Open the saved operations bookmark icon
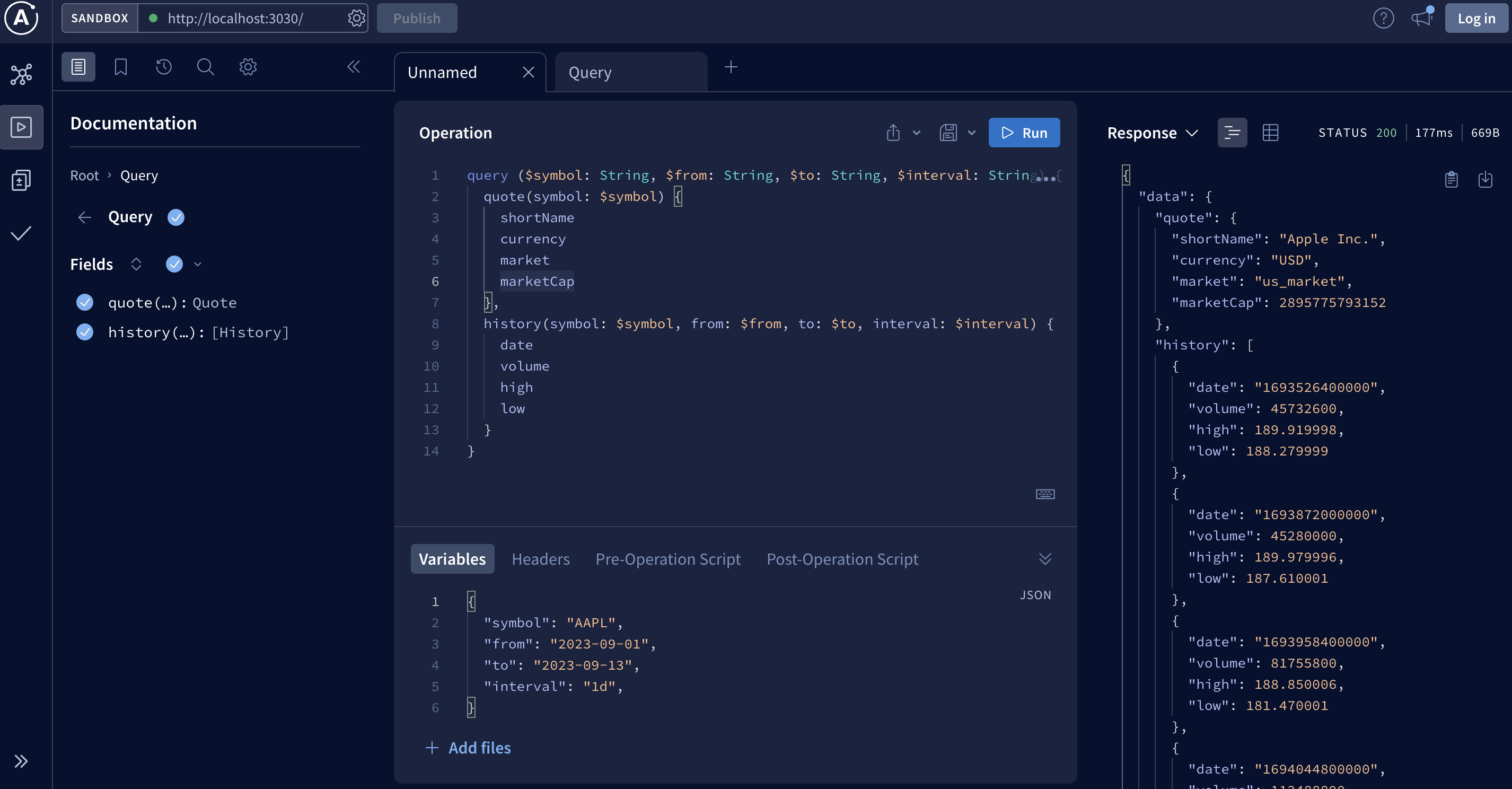Viewport: 1512px width, 789px height. pyautogui.click(x=121, y=67)
